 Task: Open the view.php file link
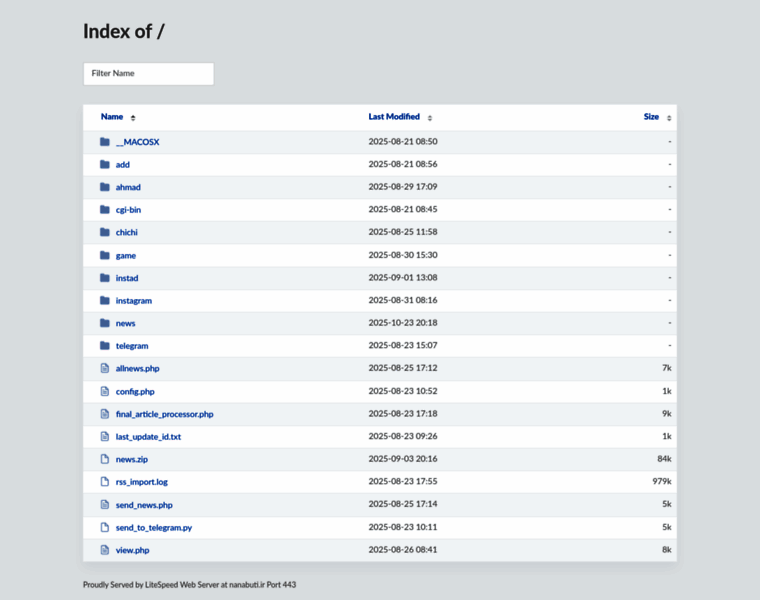click(x=132, y=550)
